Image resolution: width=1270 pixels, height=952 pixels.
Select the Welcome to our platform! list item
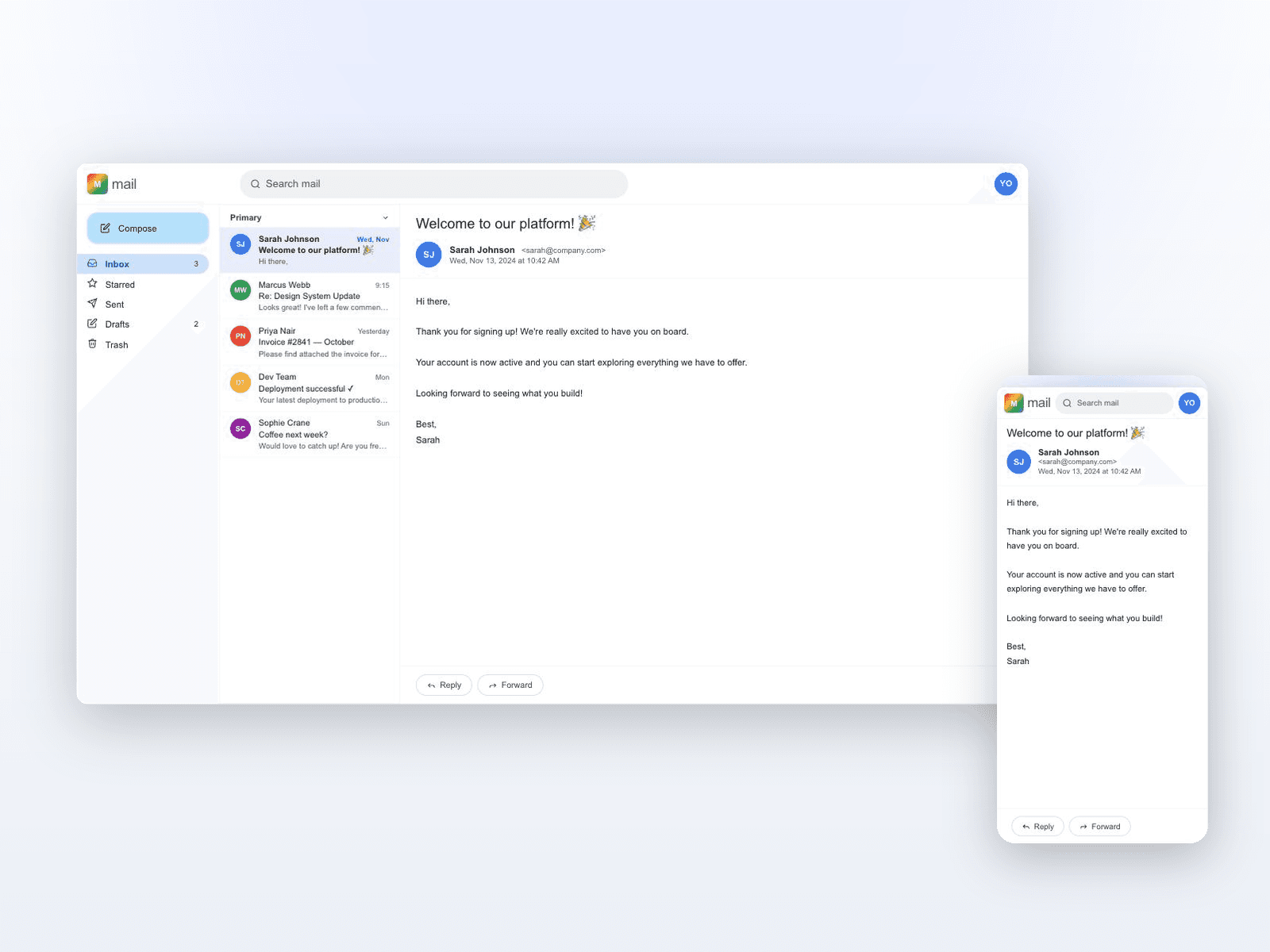tap(310, 250)
